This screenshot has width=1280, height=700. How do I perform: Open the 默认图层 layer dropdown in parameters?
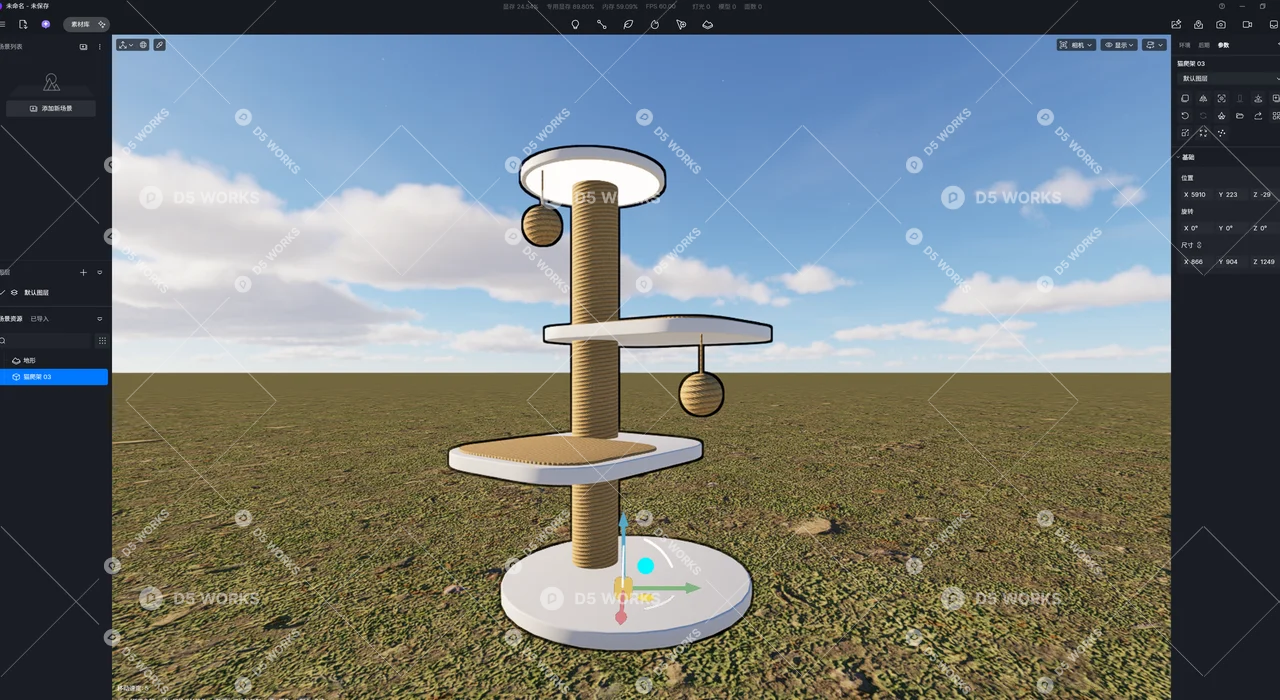pyautogui.click(x=1228, y=78)
